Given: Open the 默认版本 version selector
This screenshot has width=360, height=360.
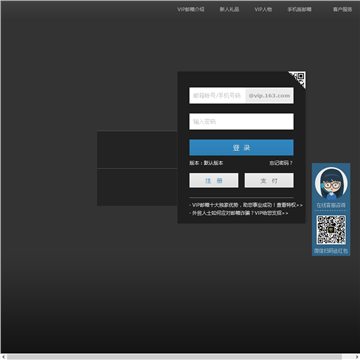Looking at the screenshot, I should [x=214, y=163].
